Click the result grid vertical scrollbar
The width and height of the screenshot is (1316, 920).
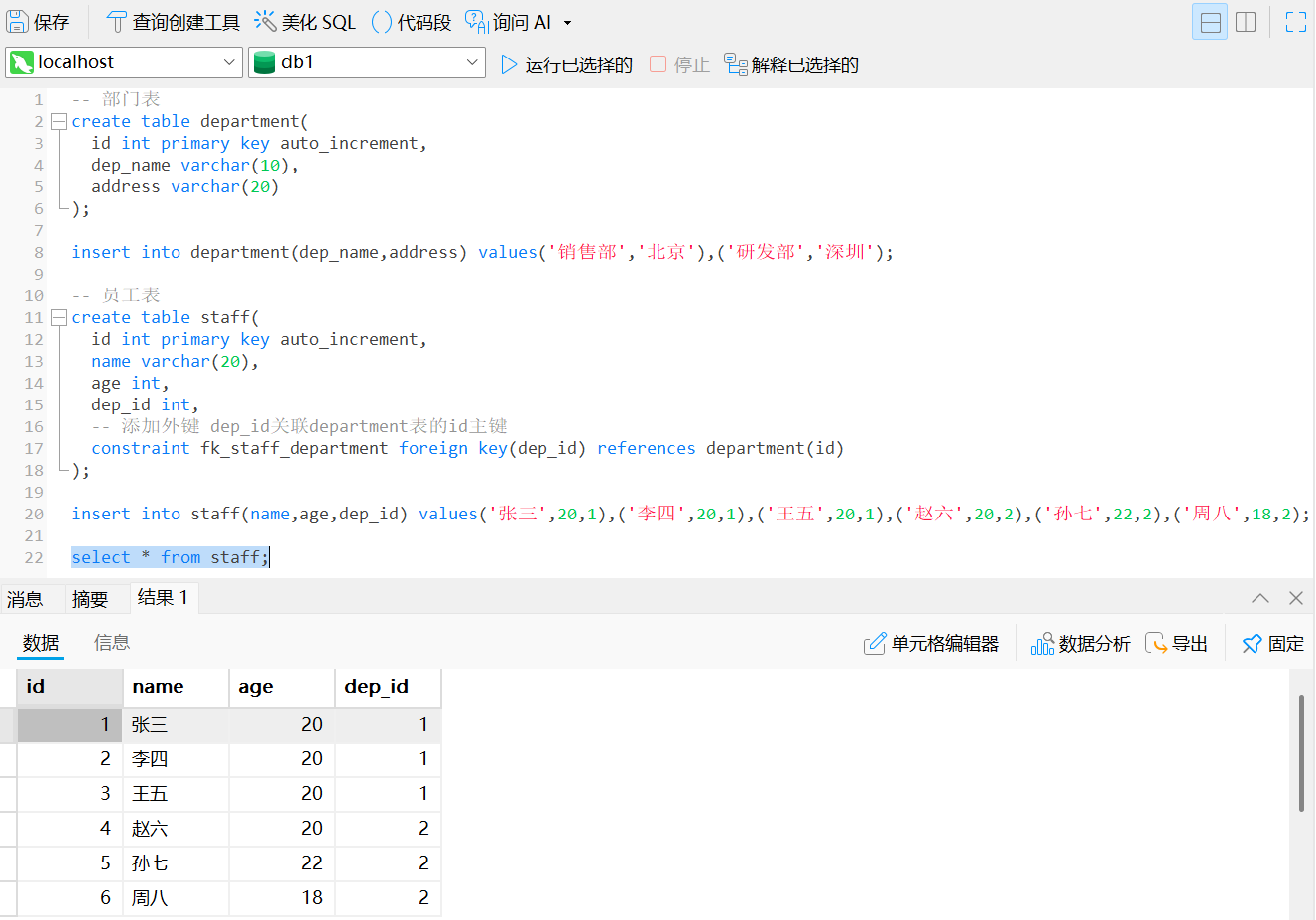point(1301,753)
